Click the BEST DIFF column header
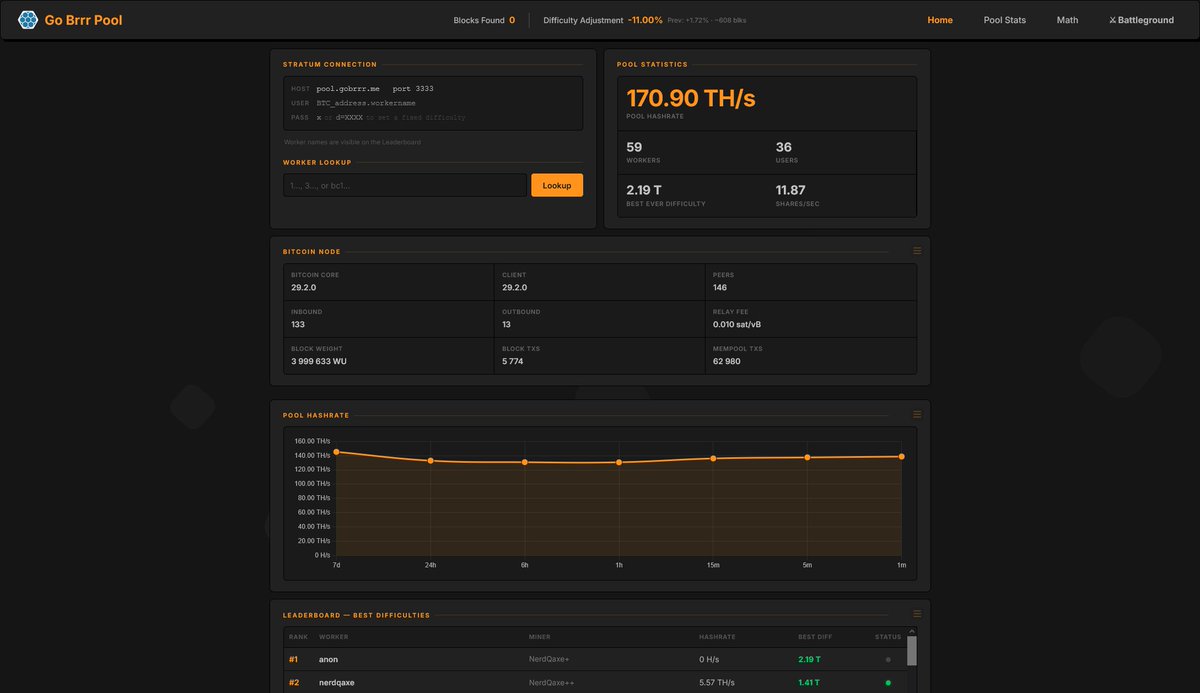The image size is (1200, 693). [815, 637]
